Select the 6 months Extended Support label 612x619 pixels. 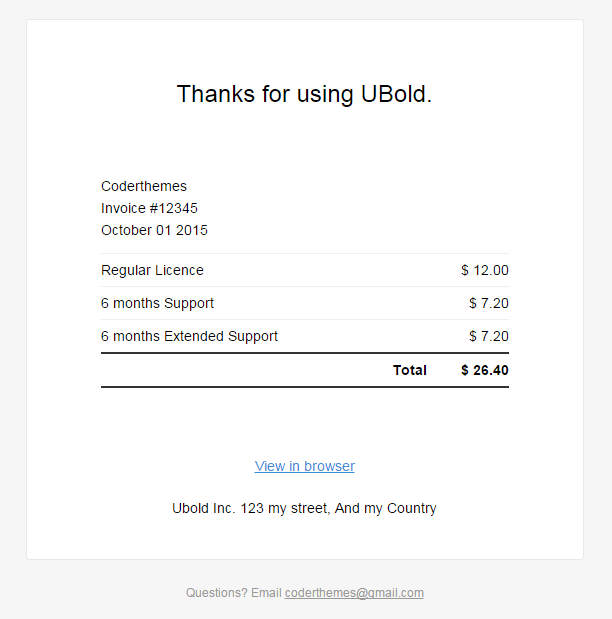[x=189, y=336]
